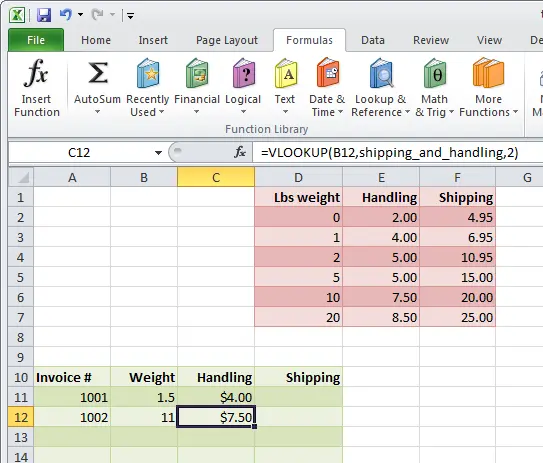Viewport: 543px width, 463px height.
Task: Open the Recently Used functions book
Action: click(148, 73)
